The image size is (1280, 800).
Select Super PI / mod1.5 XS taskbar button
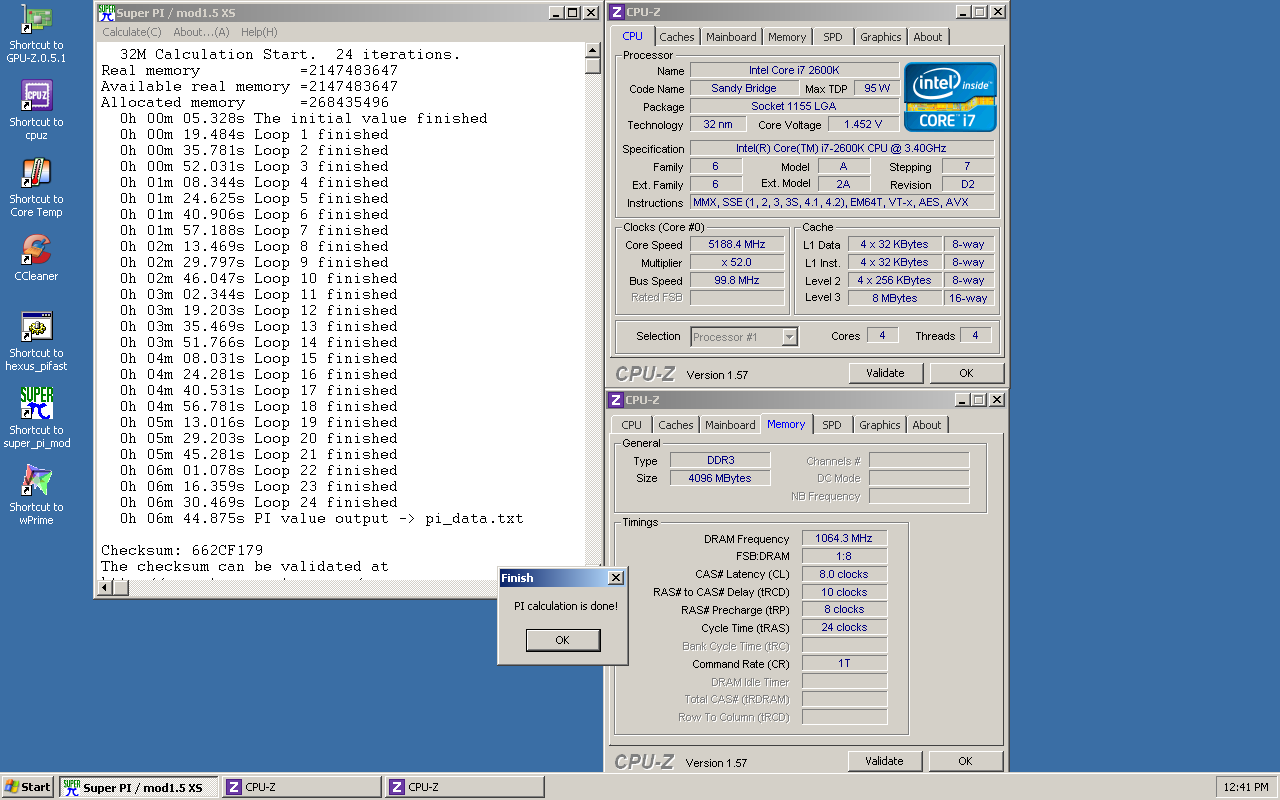138,787
